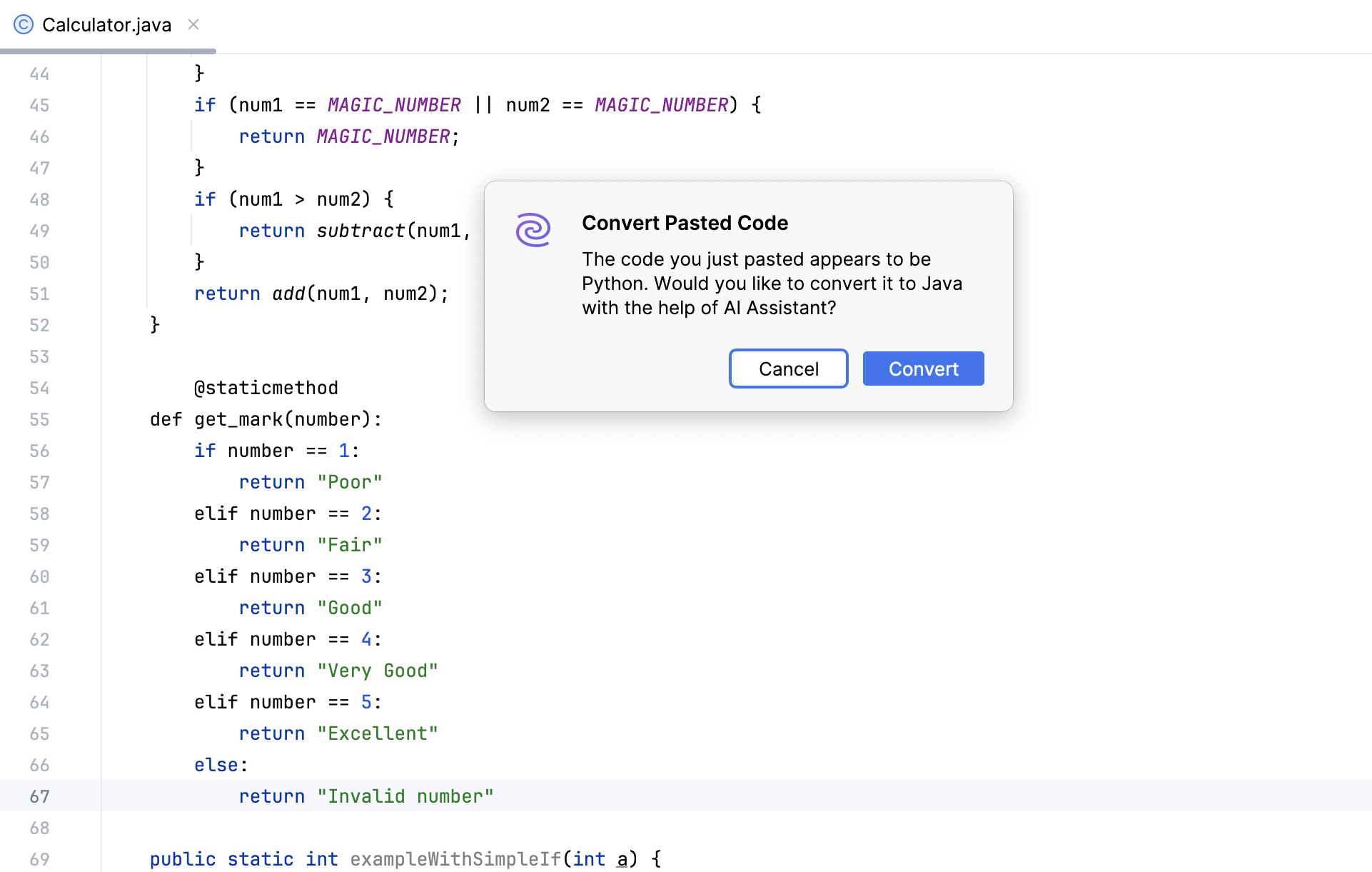Switch to the Calculator.java tab

tap(107, 24)
